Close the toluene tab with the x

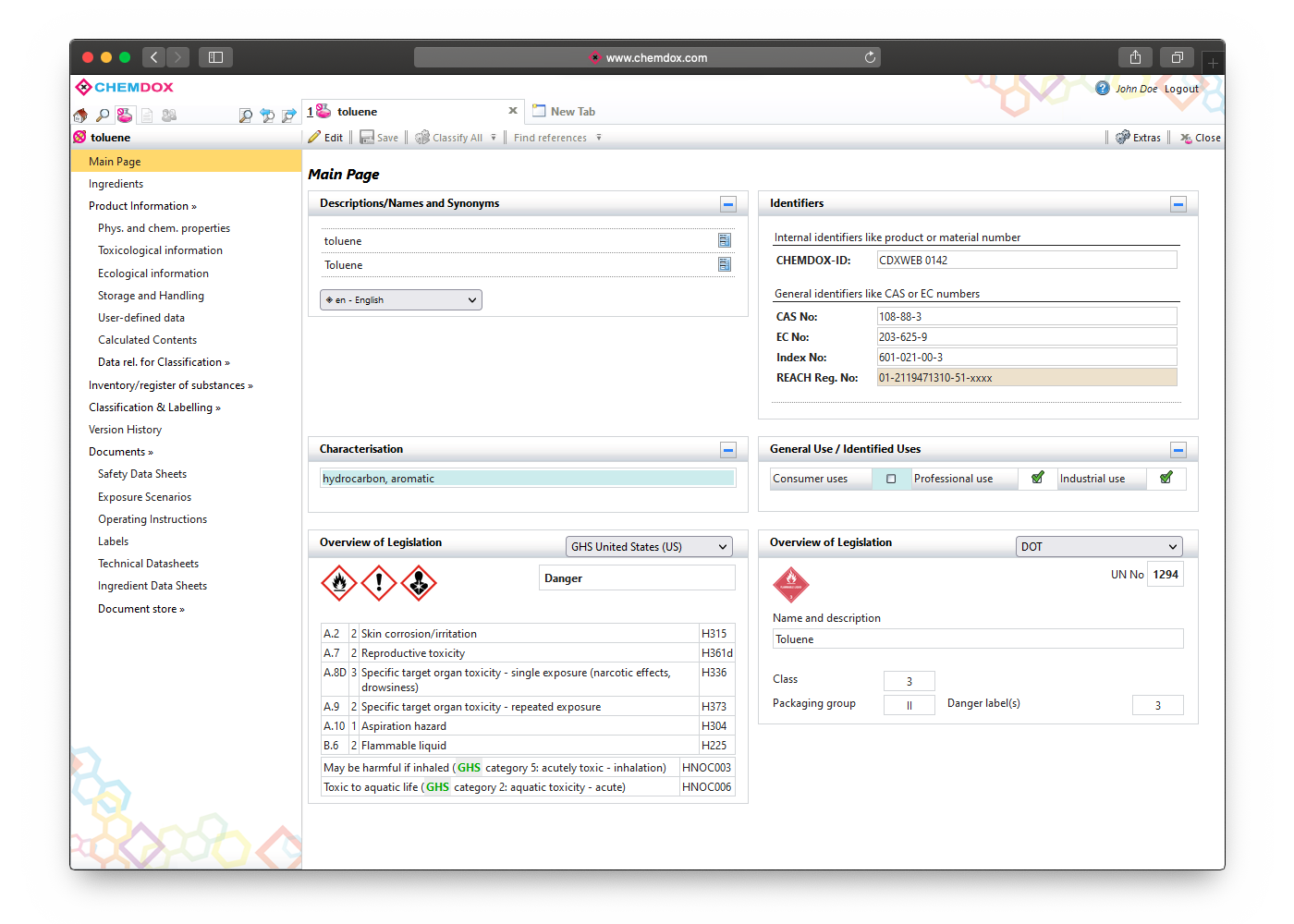tap(513, 111)
